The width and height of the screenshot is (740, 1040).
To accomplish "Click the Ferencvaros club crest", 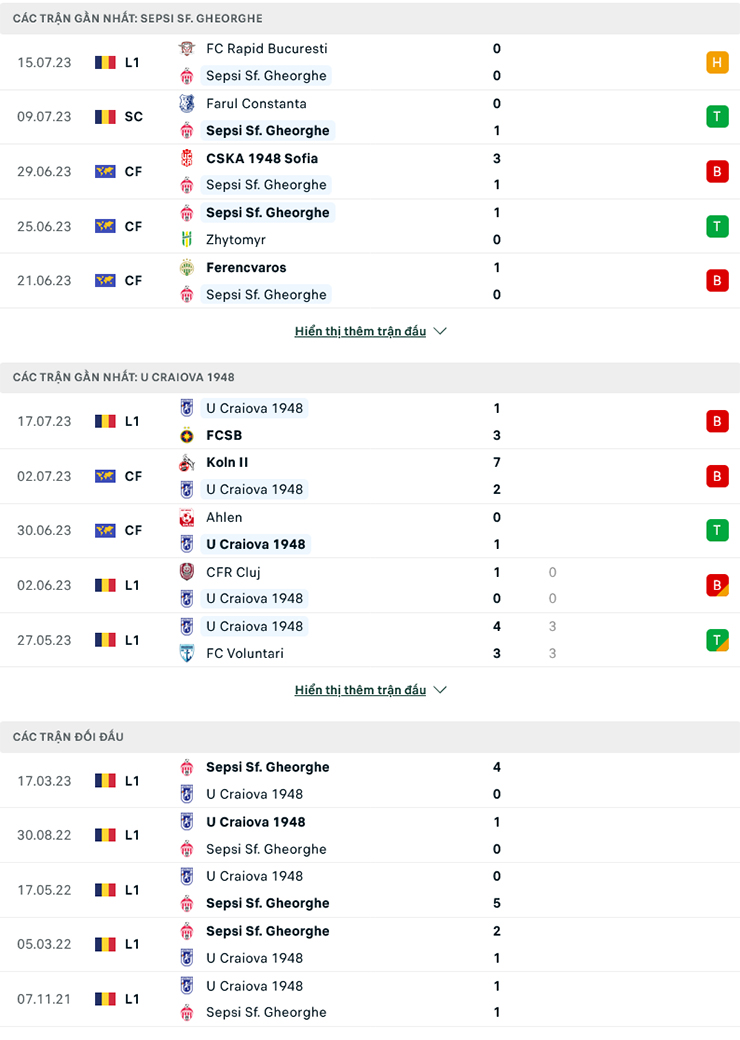I will coord(186,267).
